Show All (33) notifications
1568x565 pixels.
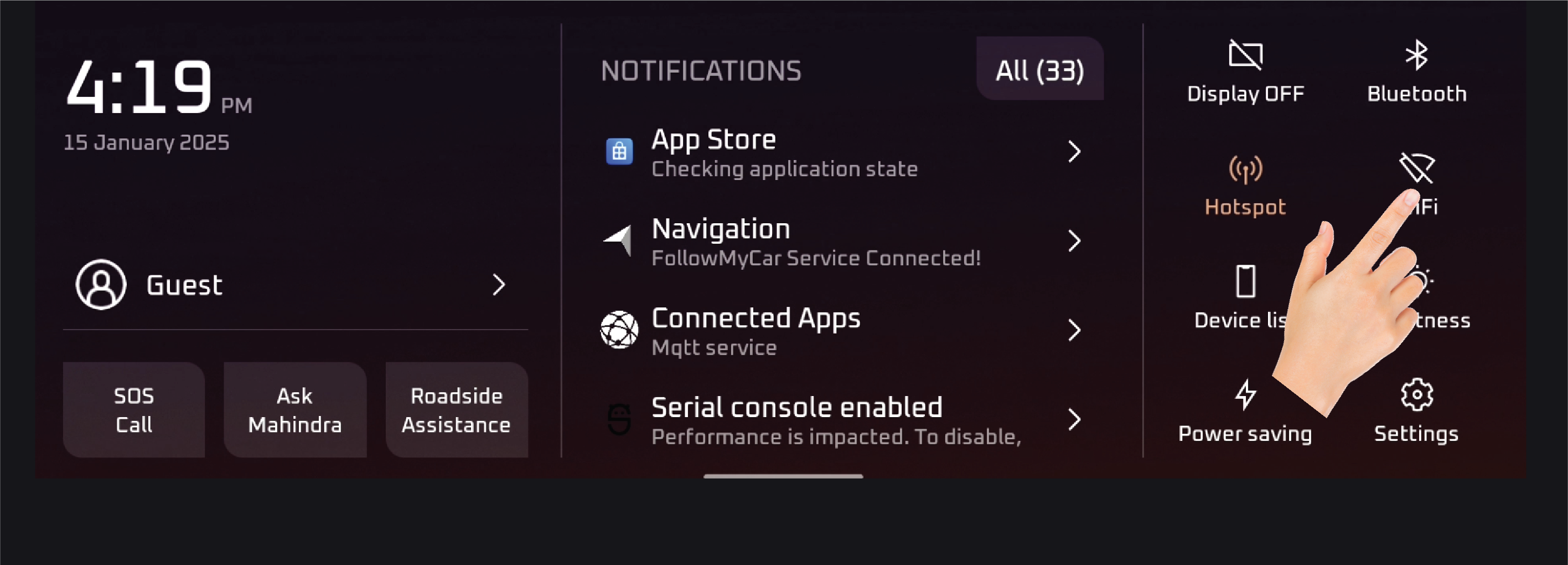(x=1039, y=69)
